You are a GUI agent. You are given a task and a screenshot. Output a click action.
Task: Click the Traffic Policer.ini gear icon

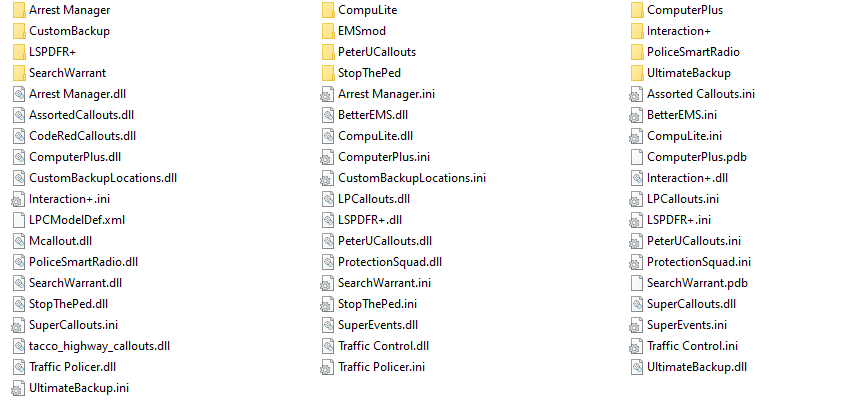[327, 368]
